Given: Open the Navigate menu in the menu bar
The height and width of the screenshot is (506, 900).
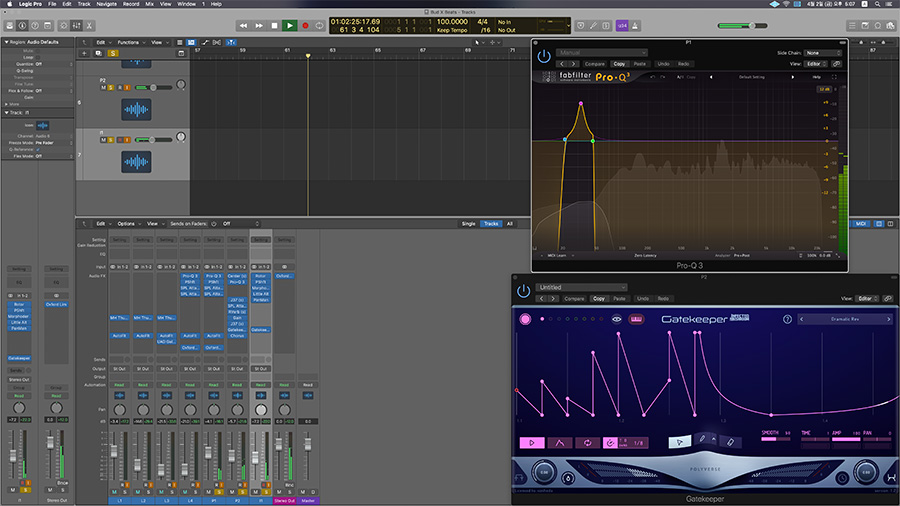Looking at the screenshot, I should click(x=106, y=4).
